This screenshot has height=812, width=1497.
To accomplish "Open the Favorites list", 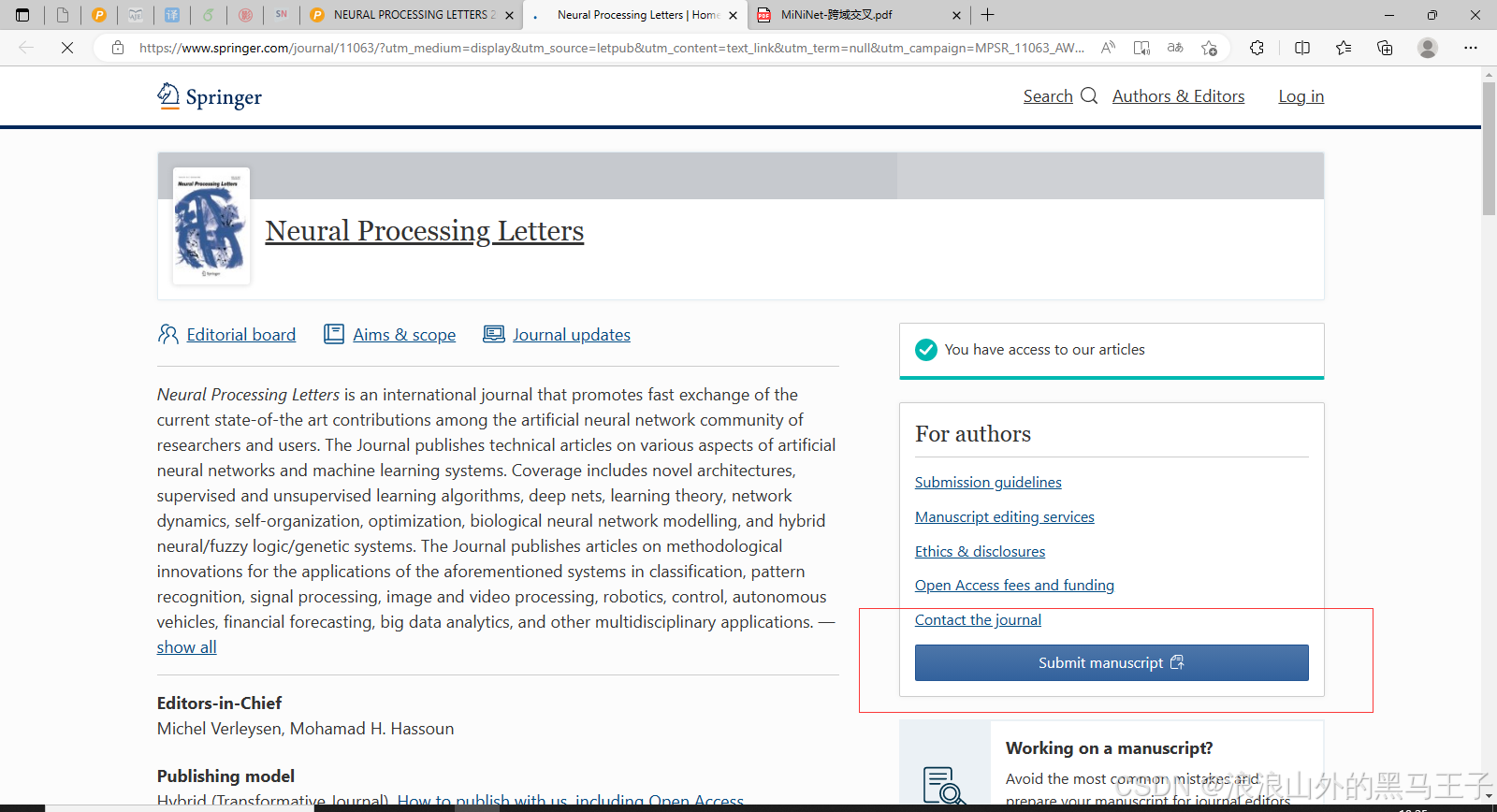I will click(x=1344, y=48).
